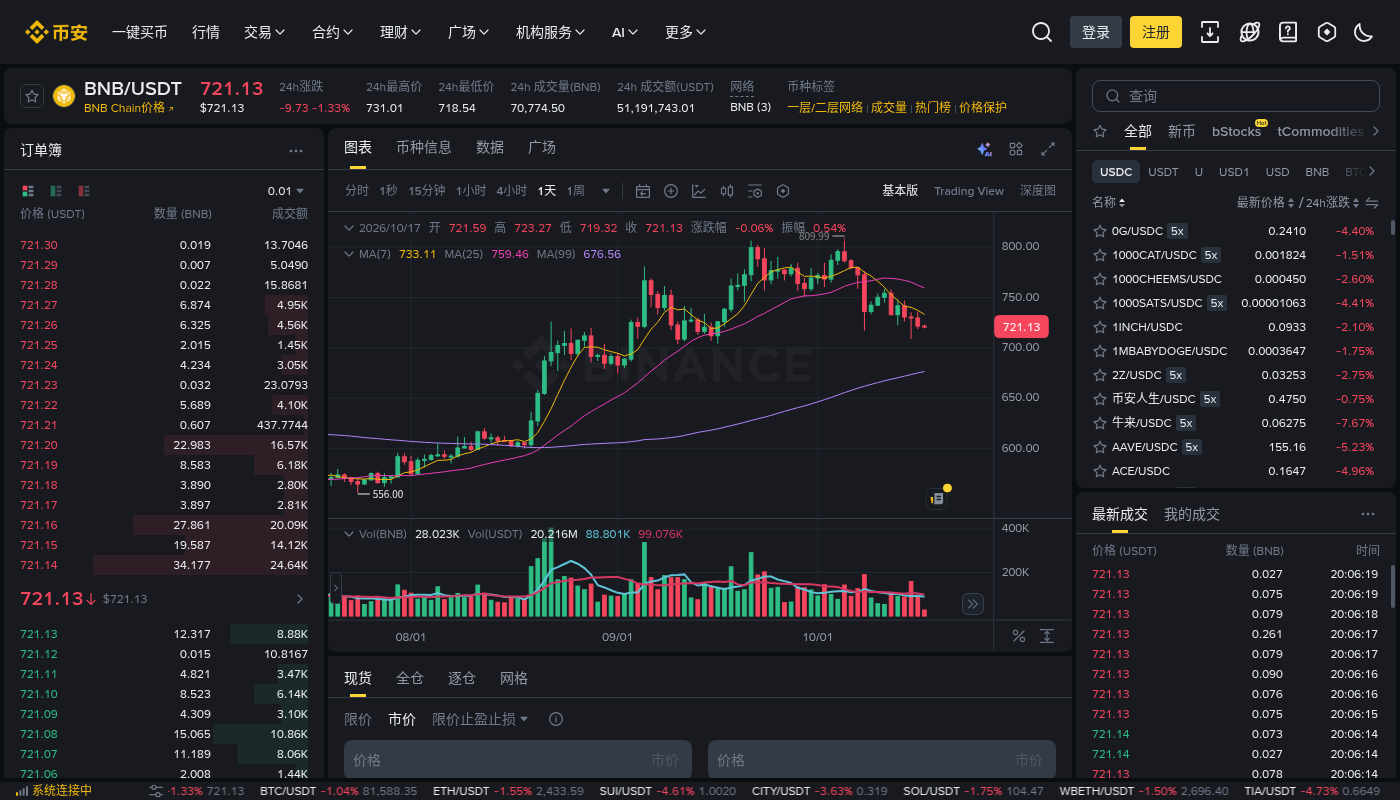
Task: Open the 合约 menu in top navigation
Action: [x=333, y=32]
